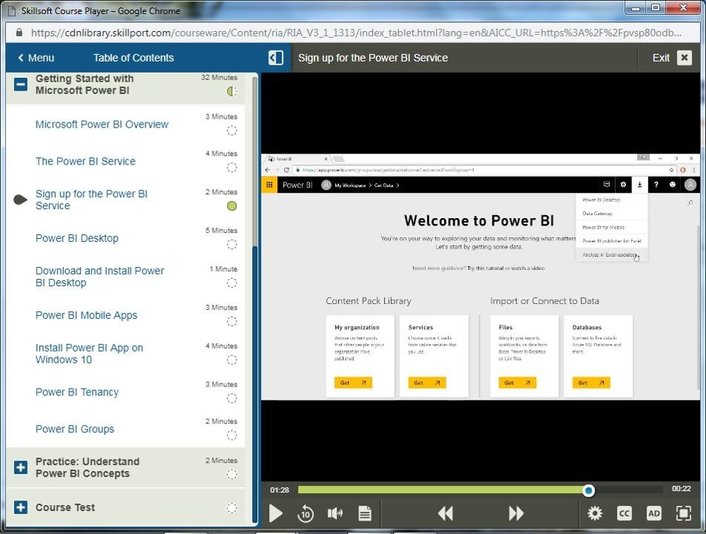Image resolution: width=706 pixels, height=534 pixels.
Task: Click the Power BI settings gear in video
Action: (623, 185)
